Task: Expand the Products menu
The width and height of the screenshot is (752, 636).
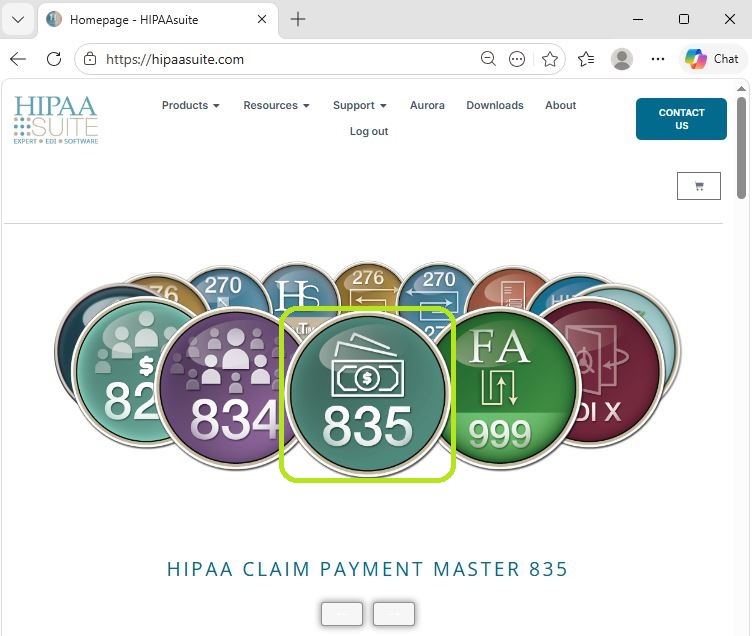Action: coord(190,105)
